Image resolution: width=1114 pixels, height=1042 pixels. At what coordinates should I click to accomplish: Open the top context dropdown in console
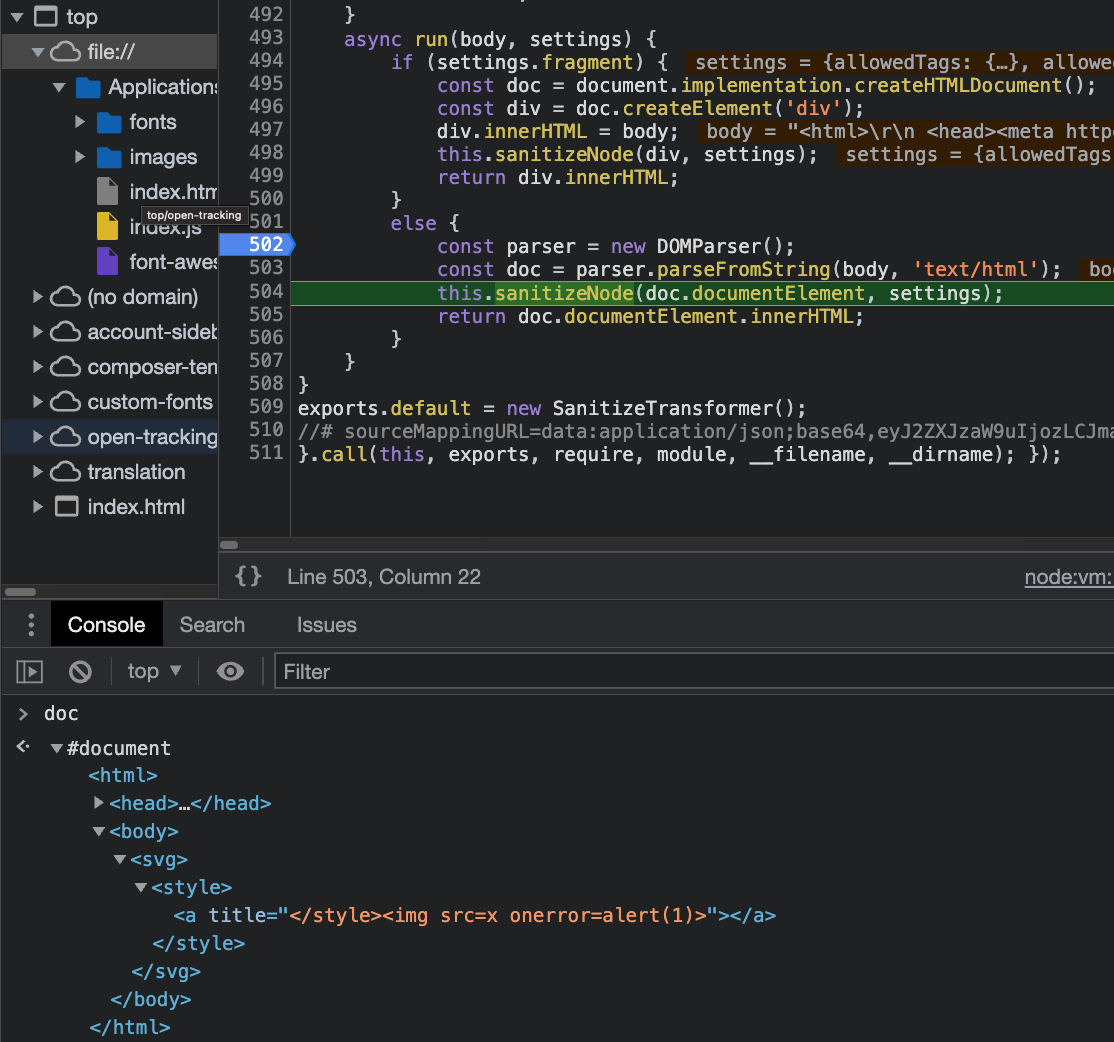154,672
